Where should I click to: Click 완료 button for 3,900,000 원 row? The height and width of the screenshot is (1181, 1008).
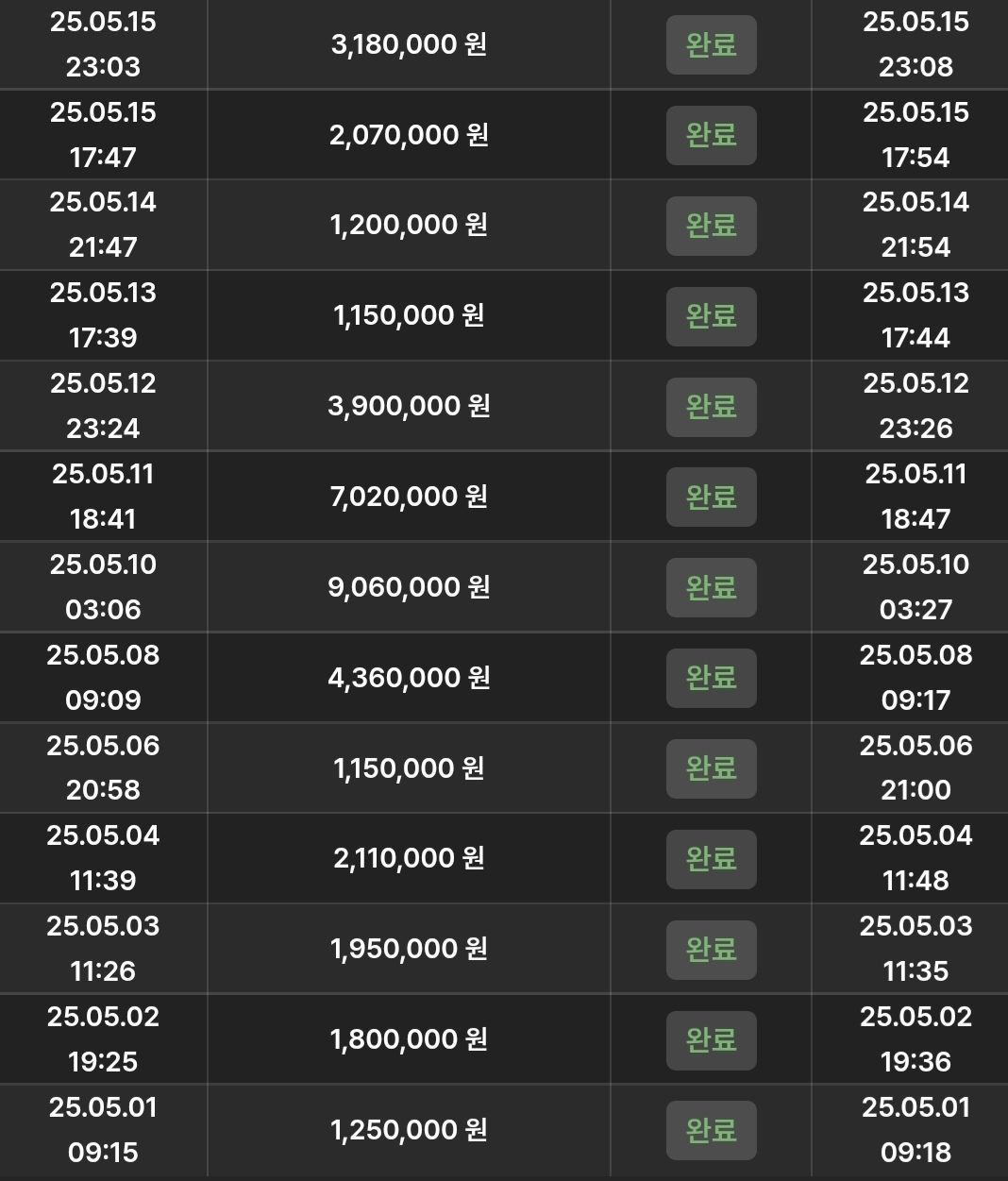(x=711, y=407)
